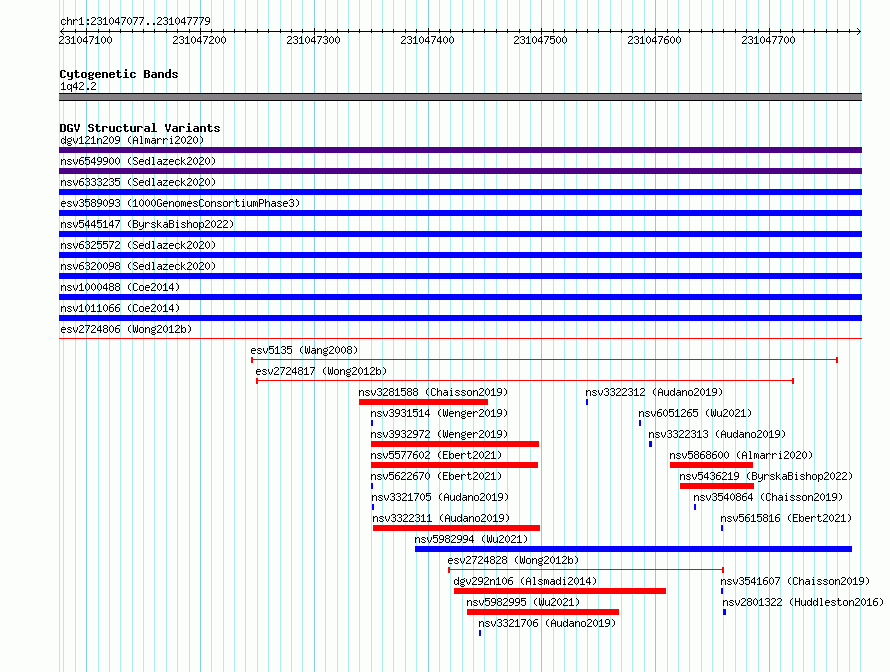Viewport: 890px width, 672px height.
Task: Click nsv3321706 (Audano2019) label
Action: pyautogui.click(x=547, y=623)
